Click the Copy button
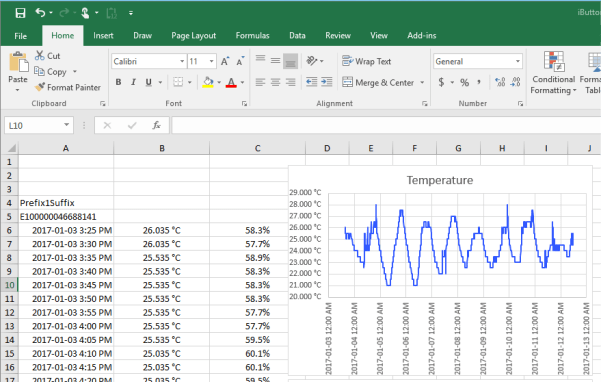601x382 pixels. [x=50, y=72]
